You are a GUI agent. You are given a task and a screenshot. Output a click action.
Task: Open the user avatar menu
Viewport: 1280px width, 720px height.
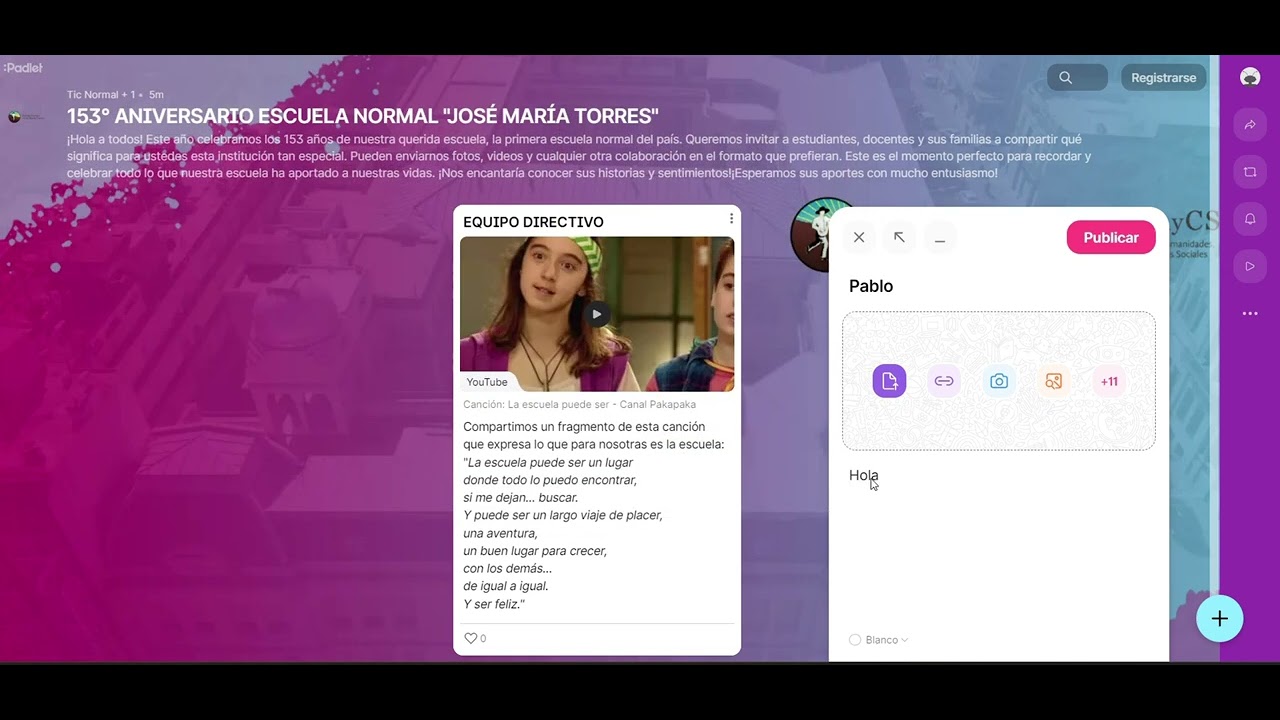click(1249, 77)
